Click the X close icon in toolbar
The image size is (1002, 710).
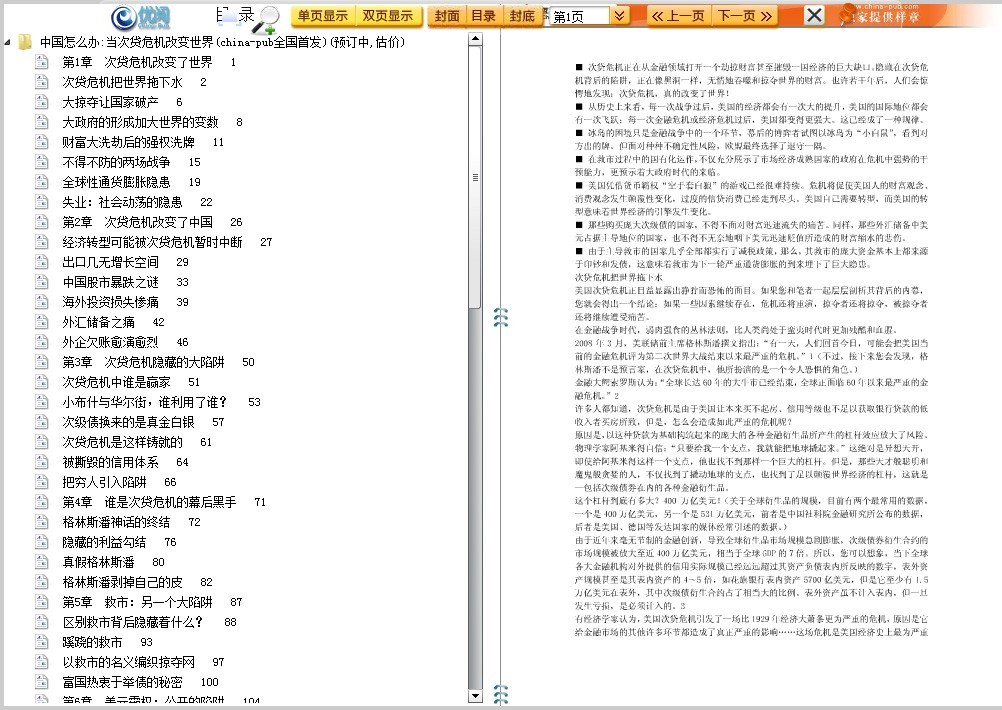(x=815, y=15)
